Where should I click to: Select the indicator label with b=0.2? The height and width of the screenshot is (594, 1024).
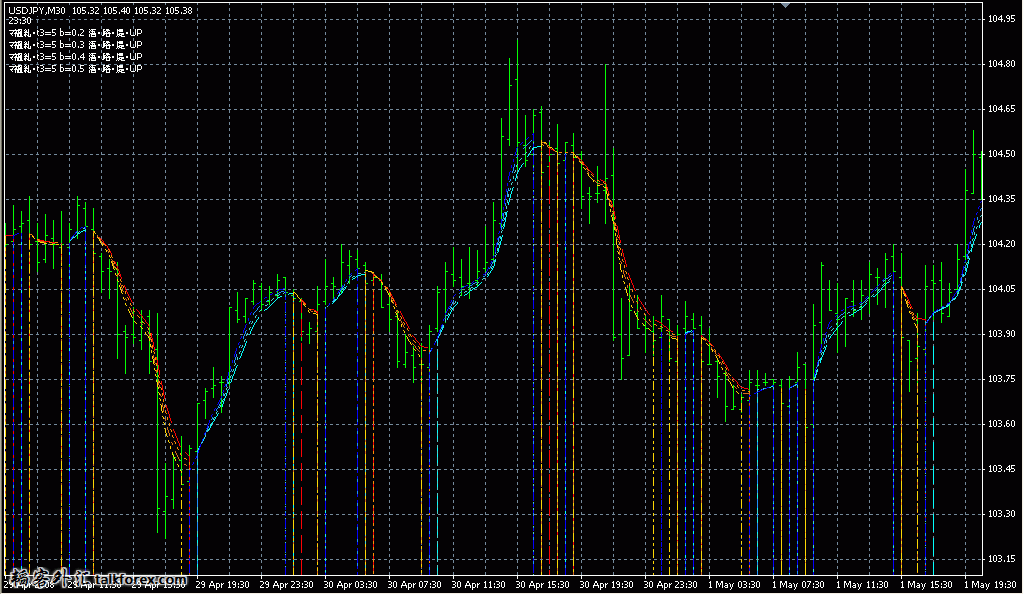(x=75, y=33)
